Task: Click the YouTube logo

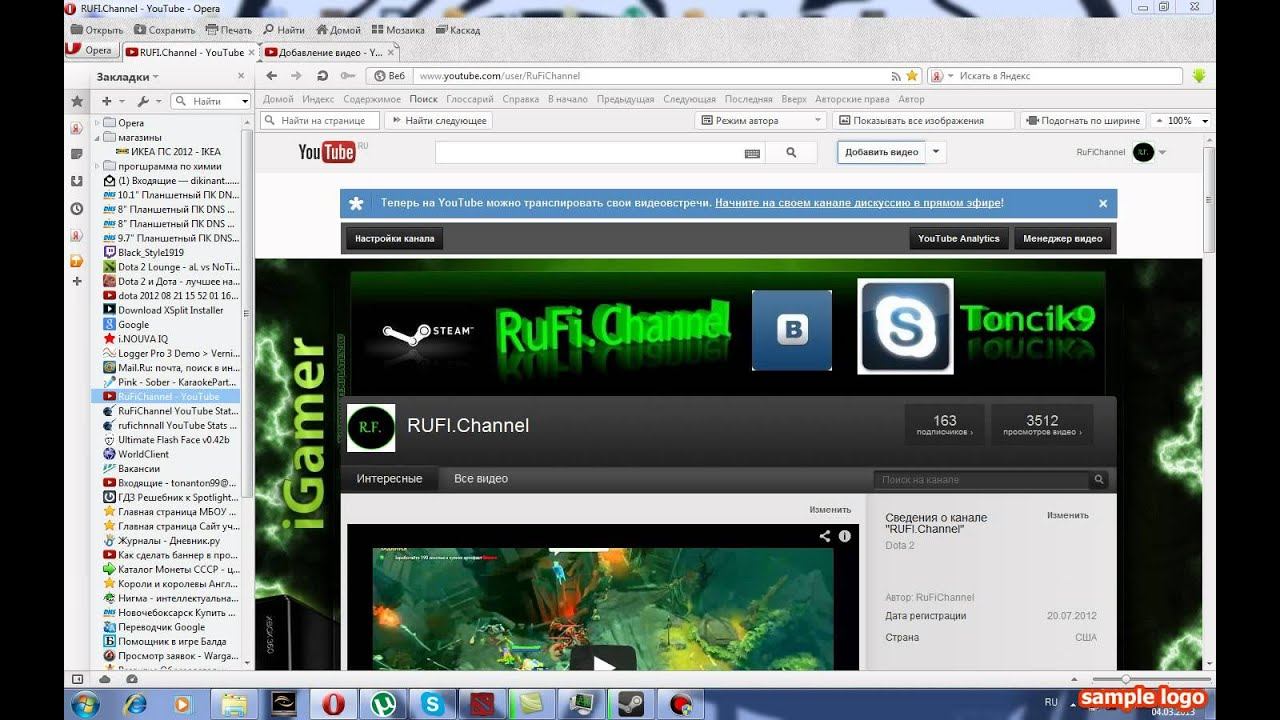Action: (x=327, y=152)
